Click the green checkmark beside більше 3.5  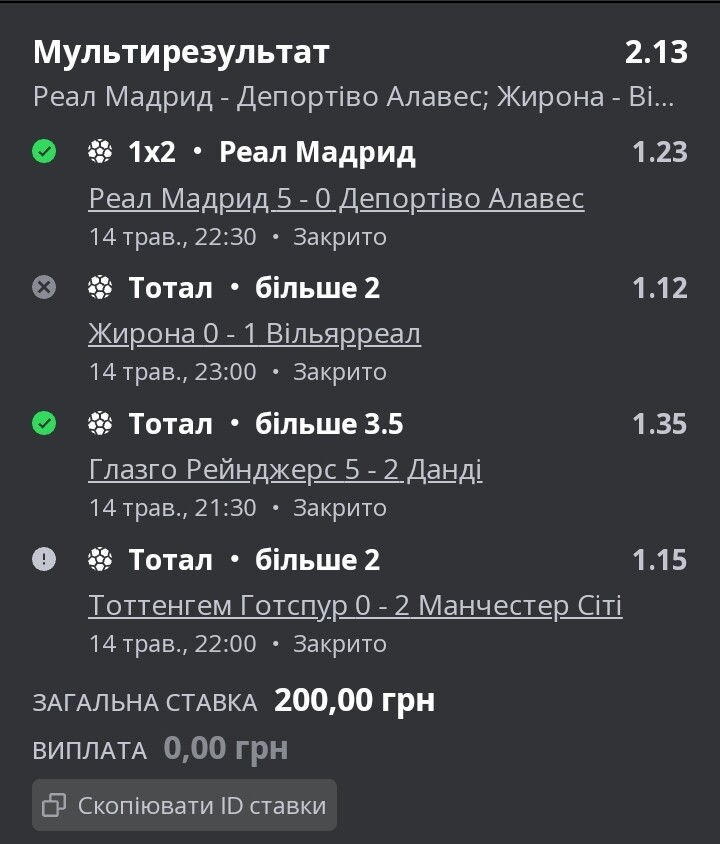pyautogui.click(x=44, y=423)
